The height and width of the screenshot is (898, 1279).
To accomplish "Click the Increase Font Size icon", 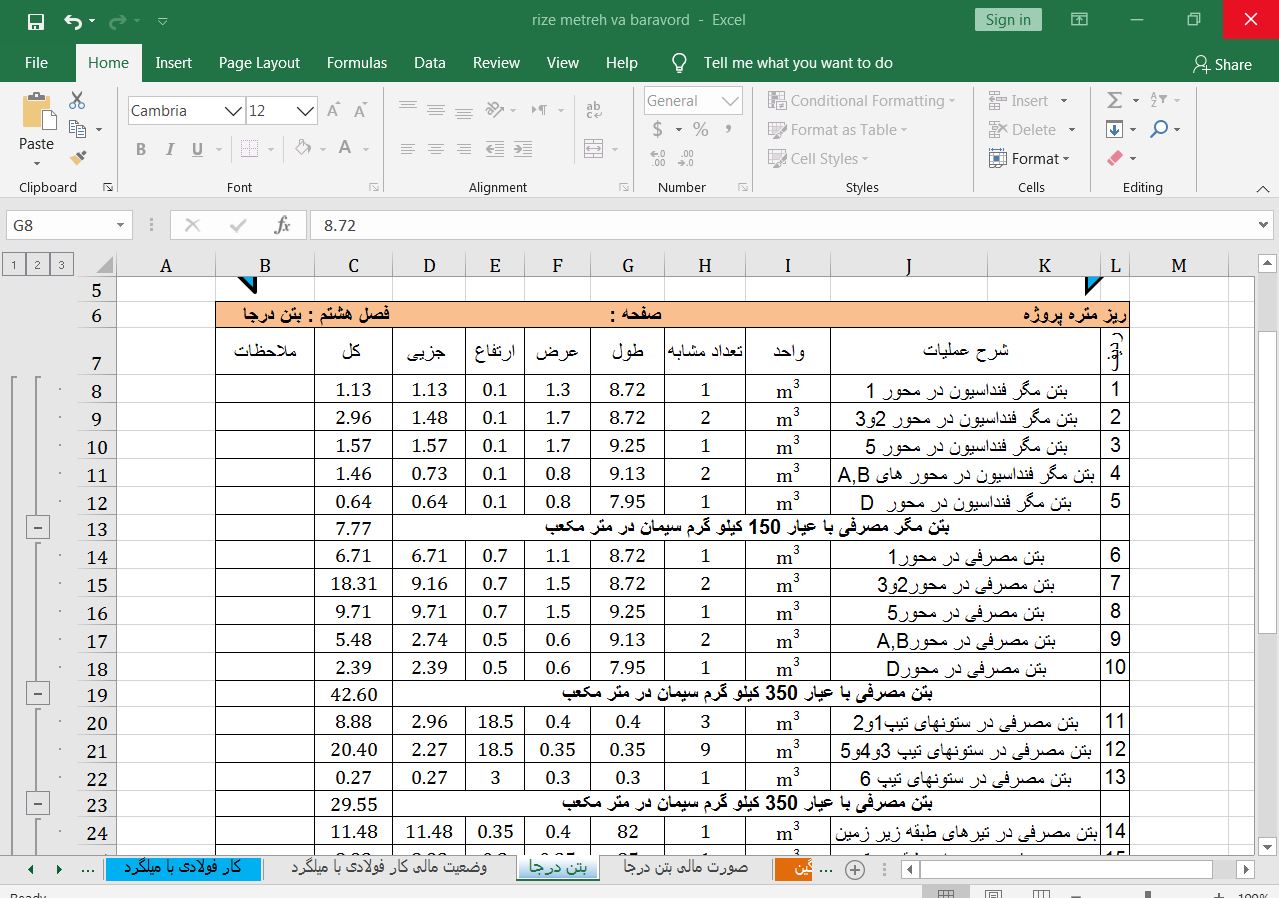I will 334,110.
